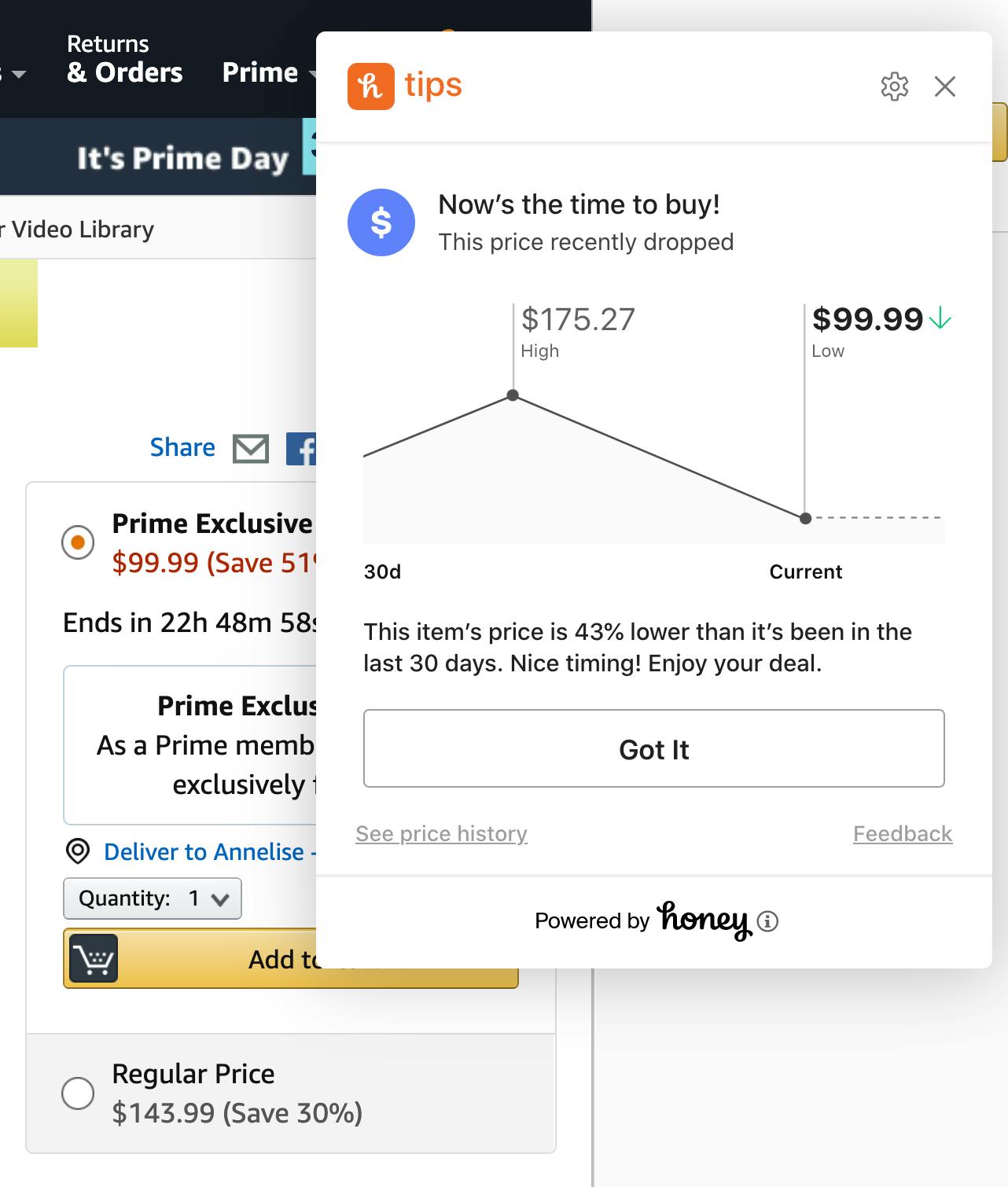Click the Feedback link
The image size is (1008, 1187).
pos(902,833)
